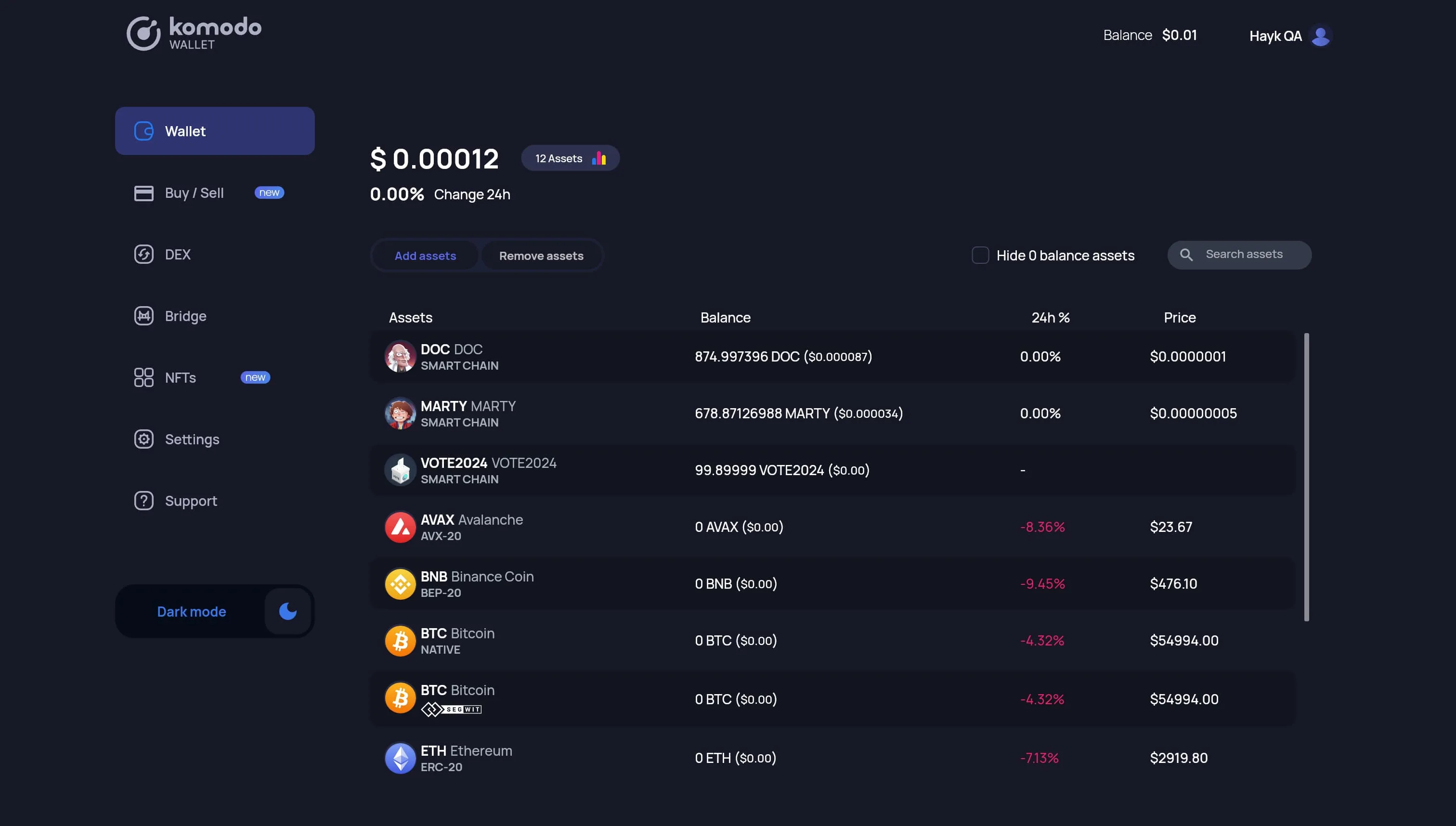Click the DOC price $0.0000001
The width and height of the screenshot is (1456, 826).
1188,356
